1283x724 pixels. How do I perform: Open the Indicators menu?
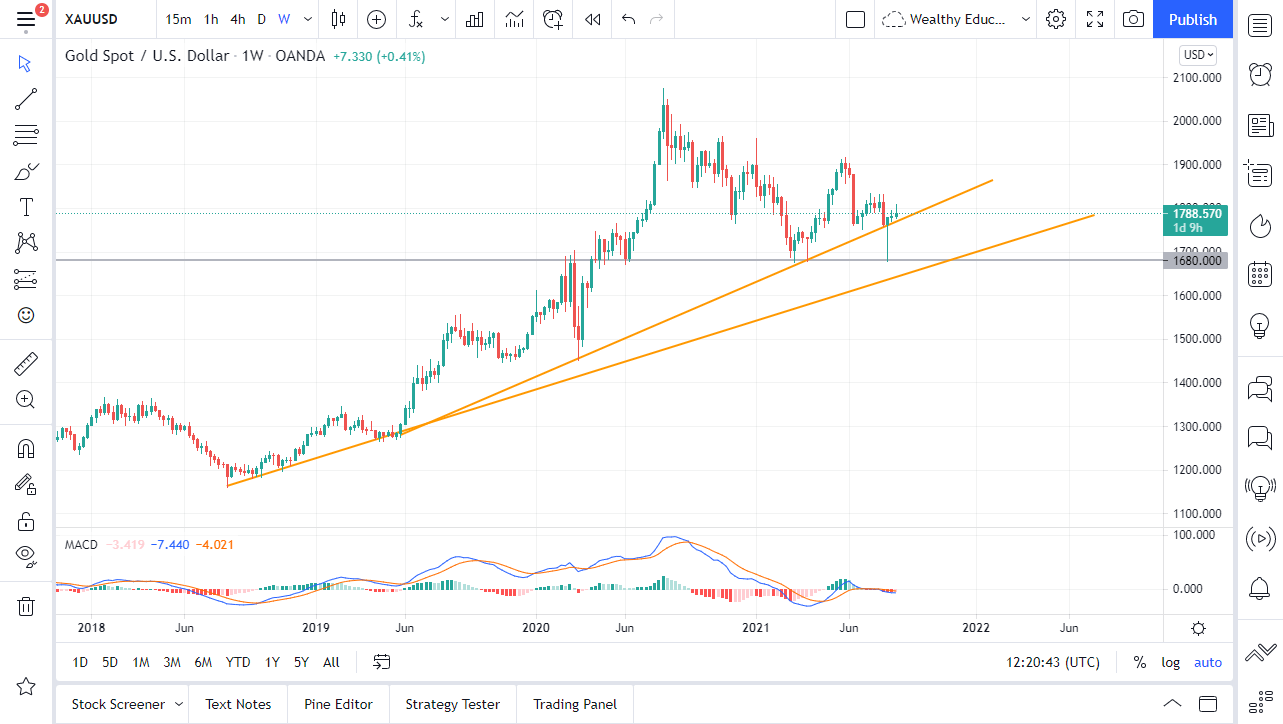pyautogui.click(x=415, y=19)
